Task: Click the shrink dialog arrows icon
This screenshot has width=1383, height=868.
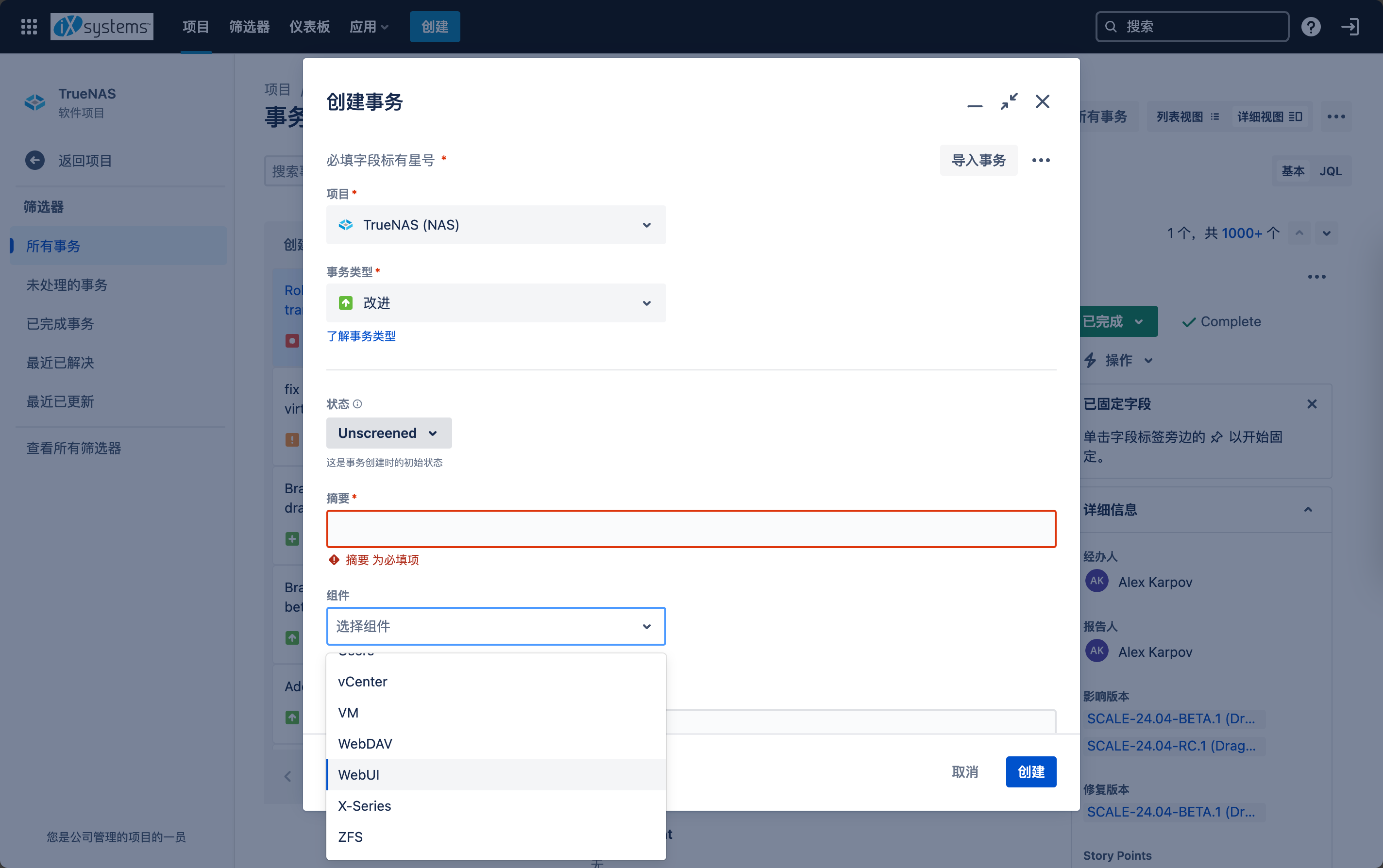Action: tap(1009, 101)
